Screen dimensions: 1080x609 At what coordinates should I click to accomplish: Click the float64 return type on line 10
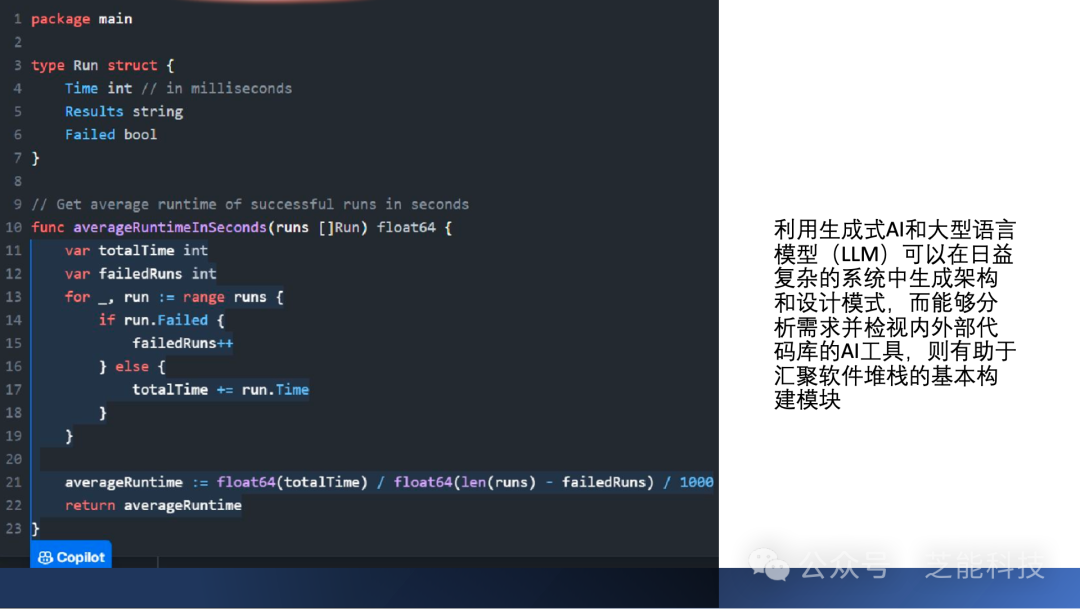(x=406, y=227)
